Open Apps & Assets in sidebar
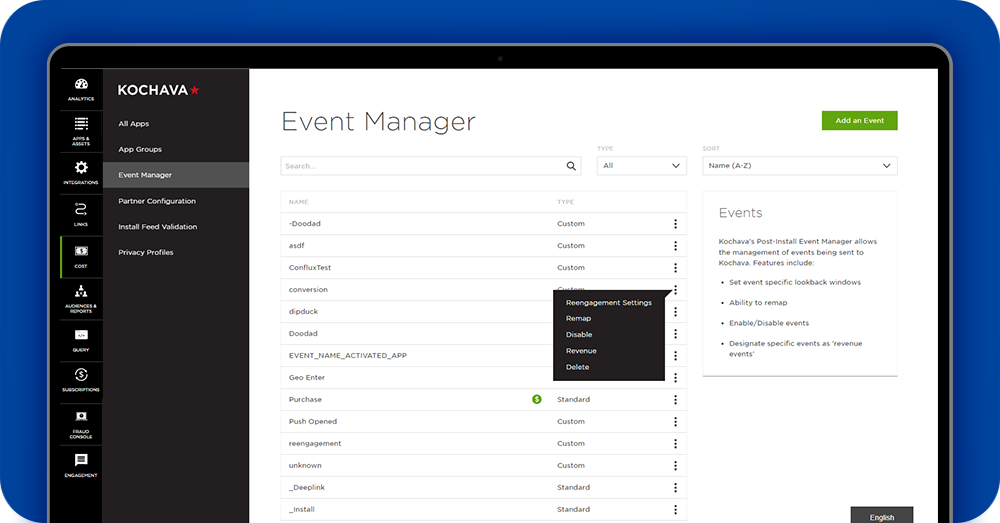 coord(81,131)
